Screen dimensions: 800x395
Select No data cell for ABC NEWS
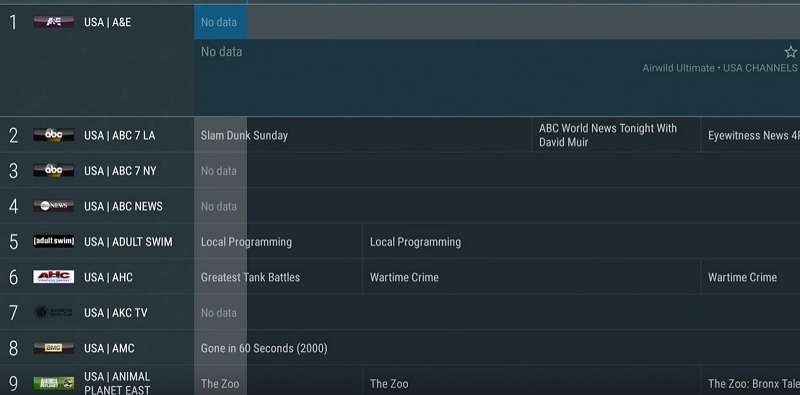click(x=497, y=206)
